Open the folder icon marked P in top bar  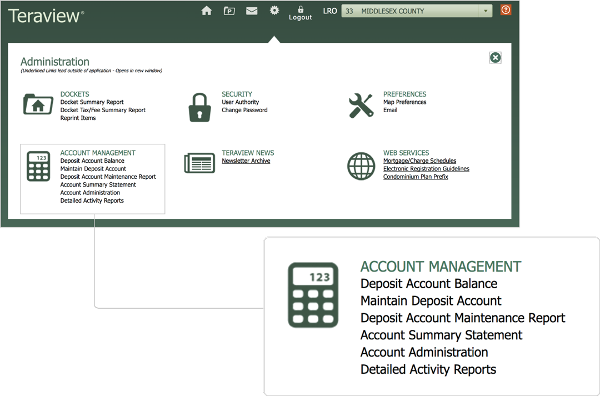[229, 11]
